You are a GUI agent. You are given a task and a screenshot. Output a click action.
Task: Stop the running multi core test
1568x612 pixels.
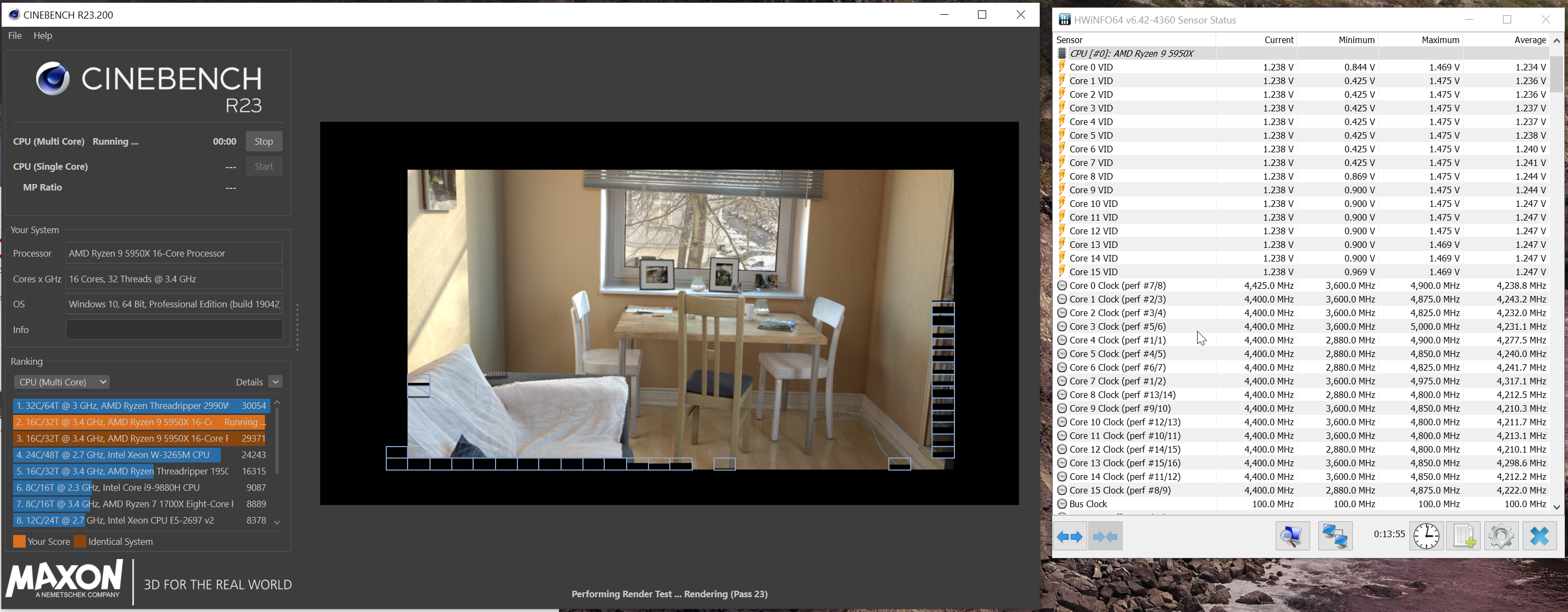(x=263, y=141)
